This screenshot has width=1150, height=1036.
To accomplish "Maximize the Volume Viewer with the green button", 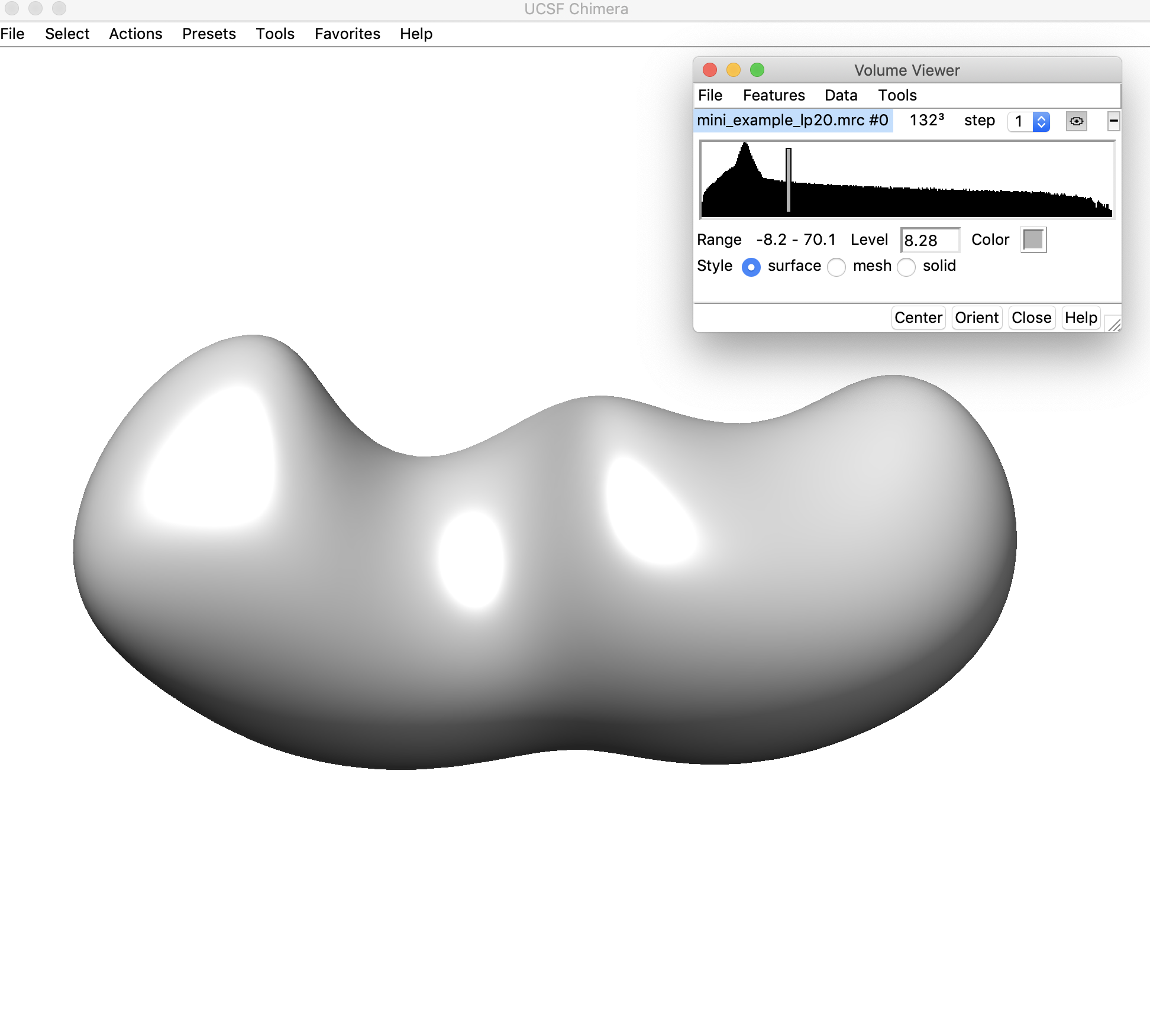I will click(x=757, y=70).
